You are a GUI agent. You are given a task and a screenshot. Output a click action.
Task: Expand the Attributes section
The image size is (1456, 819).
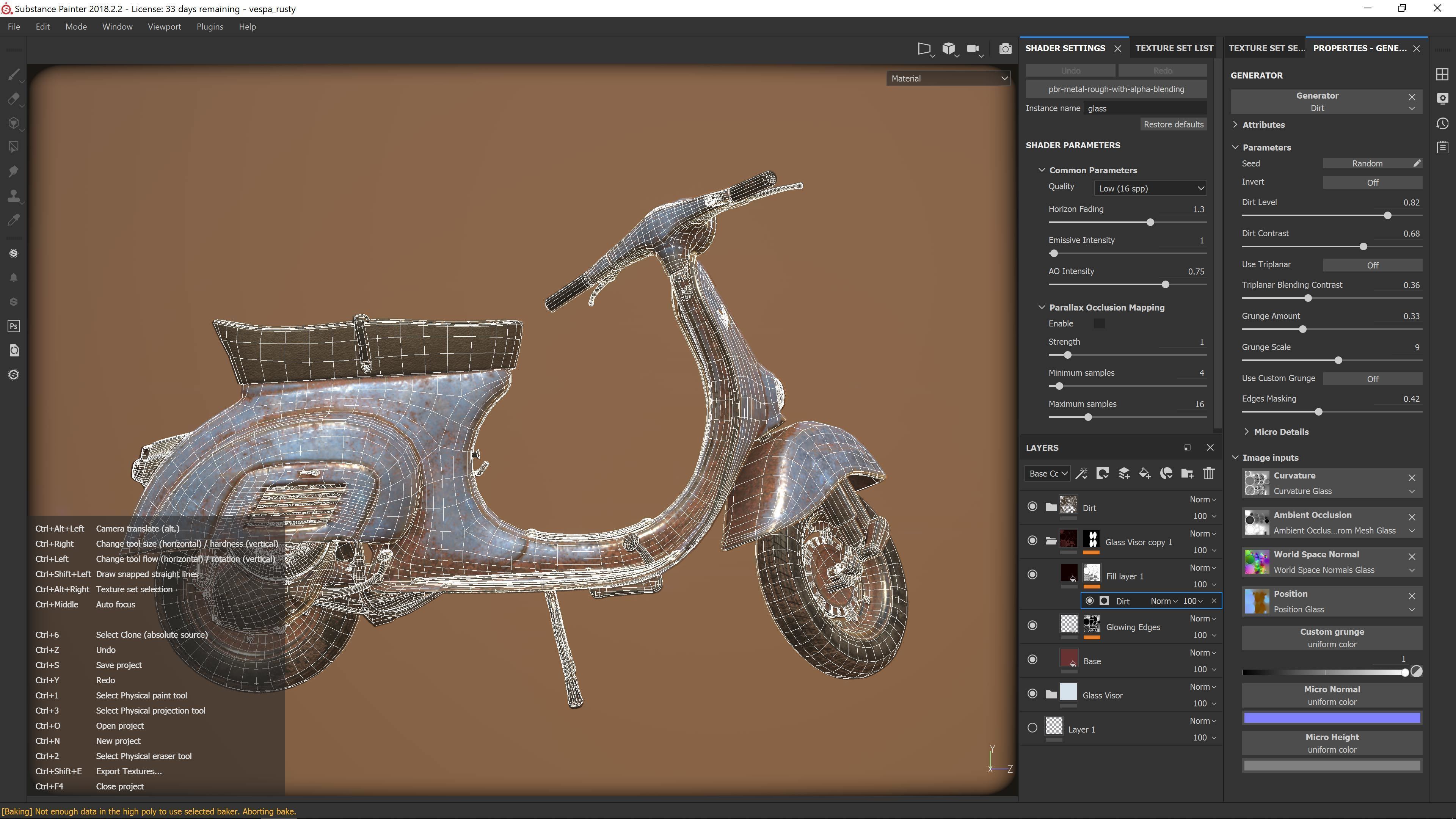click(x=1235, y=125)
